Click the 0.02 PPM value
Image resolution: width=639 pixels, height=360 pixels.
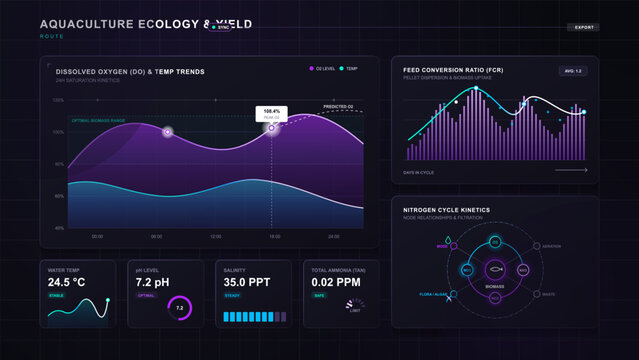click(x=336, y=282)
